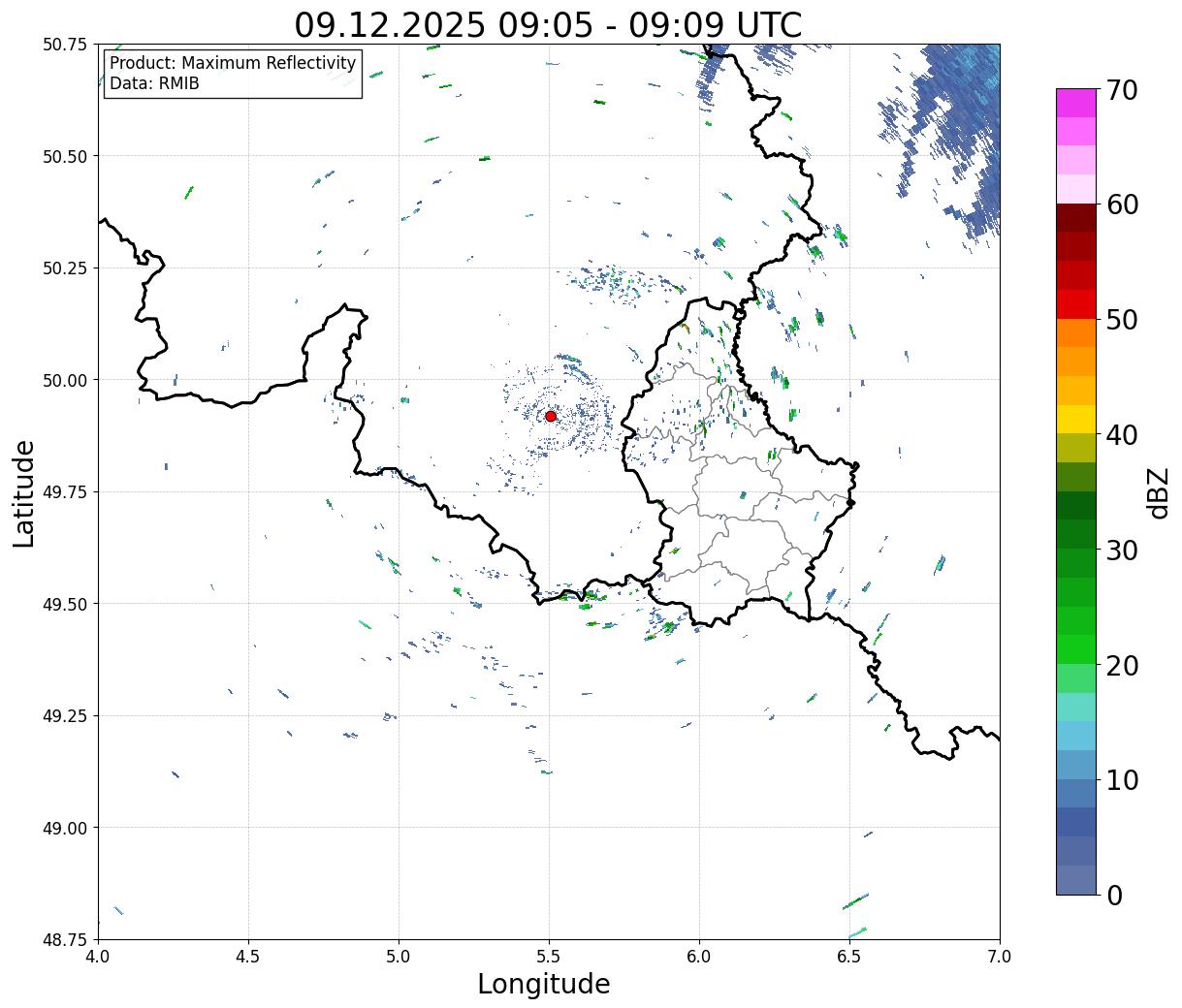Pick the light green colorbar segment above 20
This screenshot has width=1182, height=1008.
pyautogui.click(x=1076, y=649)
